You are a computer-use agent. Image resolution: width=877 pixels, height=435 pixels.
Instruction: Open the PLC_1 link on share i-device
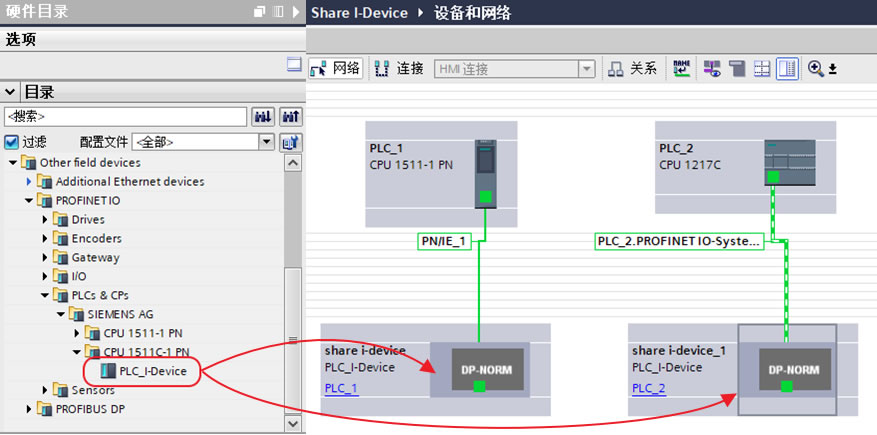341,389
